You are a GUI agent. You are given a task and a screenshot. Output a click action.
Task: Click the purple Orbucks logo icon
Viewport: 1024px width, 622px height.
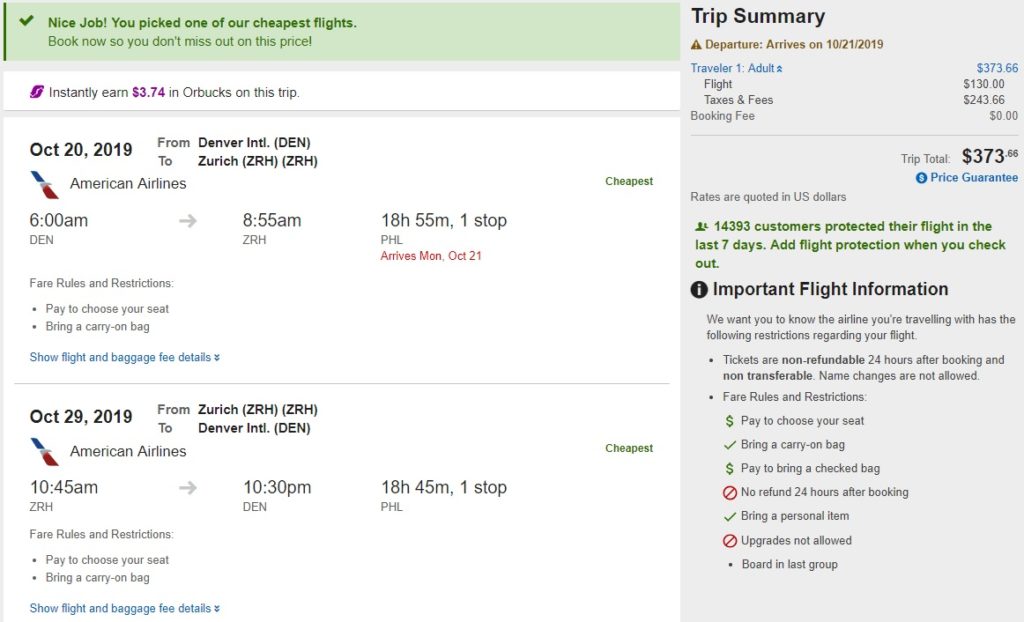[37, 92]
